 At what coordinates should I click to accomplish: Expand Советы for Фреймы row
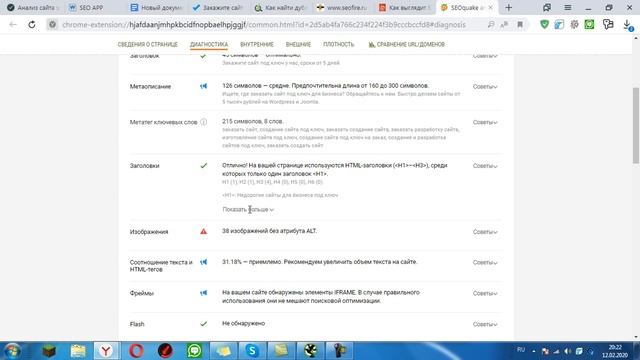pyautogui.click(x=485, y=293)
